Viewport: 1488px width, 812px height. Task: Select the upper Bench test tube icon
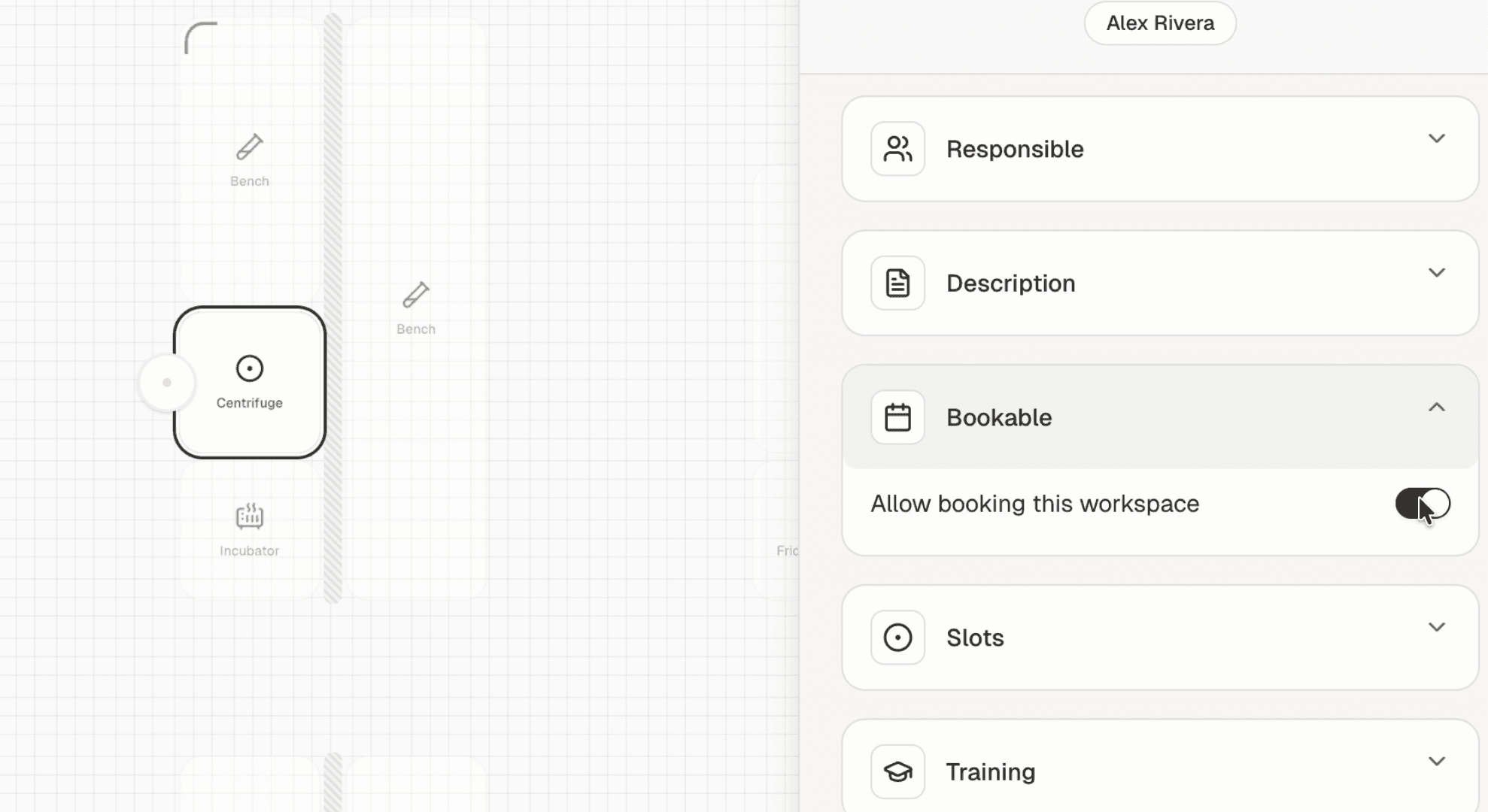(249, 147)
